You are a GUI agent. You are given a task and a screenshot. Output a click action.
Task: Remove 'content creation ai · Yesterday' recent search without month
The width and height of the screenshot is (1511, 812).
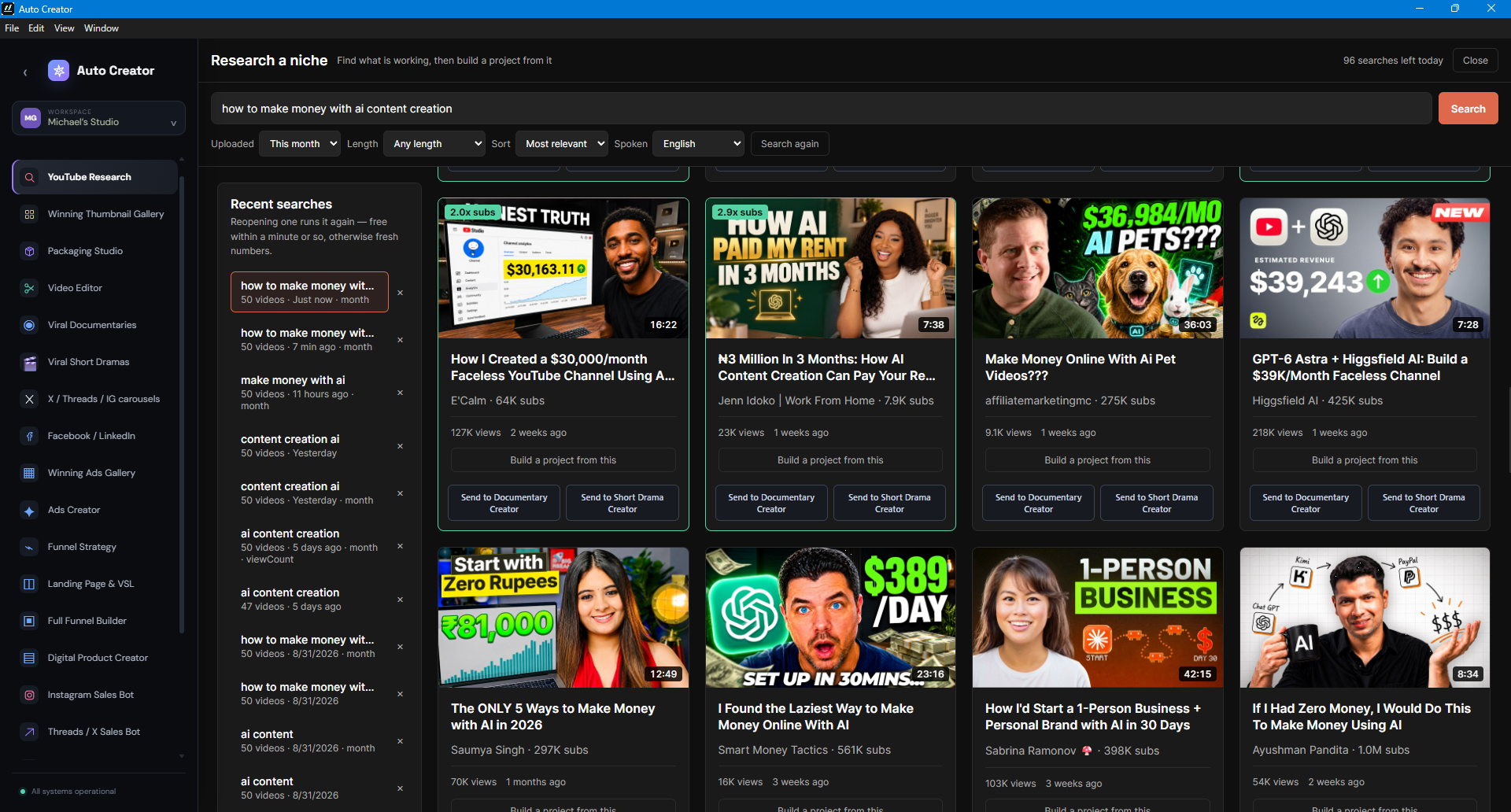click(400, 446)
